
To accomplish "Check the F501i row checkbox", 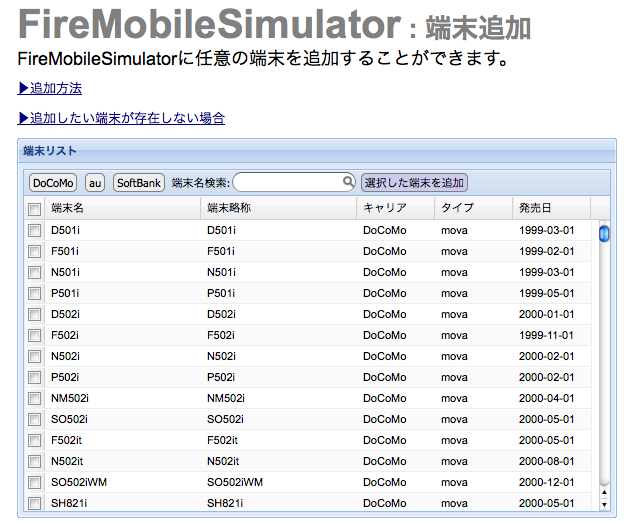I will 35,251.
